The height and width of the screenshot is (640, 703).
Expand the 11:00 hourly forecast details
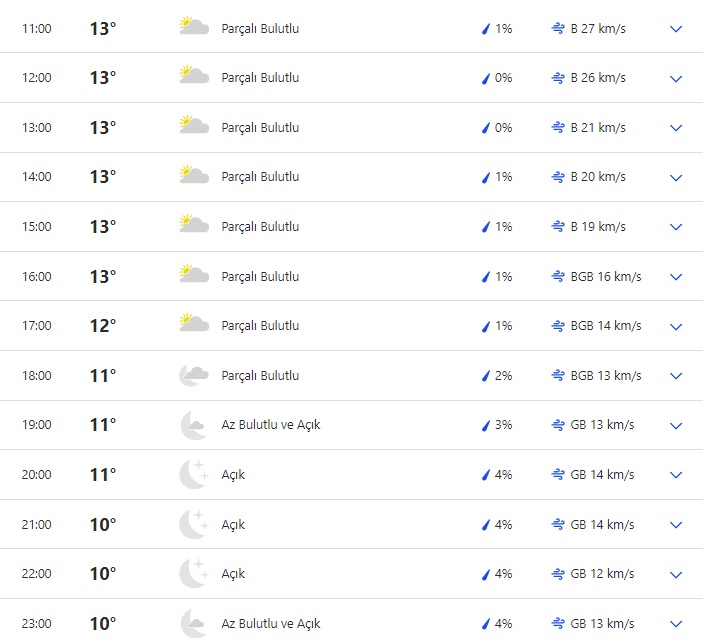point(676,29)
